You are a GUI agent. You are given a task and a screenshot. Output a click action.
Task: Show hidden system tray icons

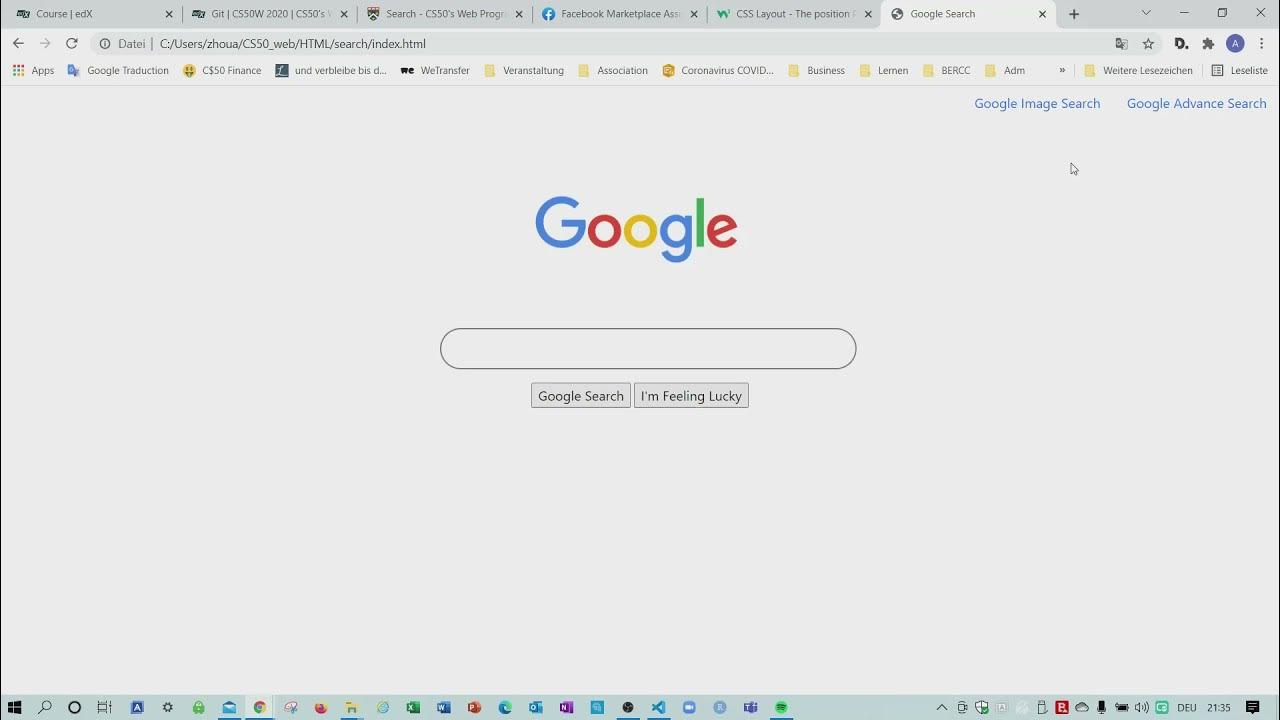[x=941, y=707]
